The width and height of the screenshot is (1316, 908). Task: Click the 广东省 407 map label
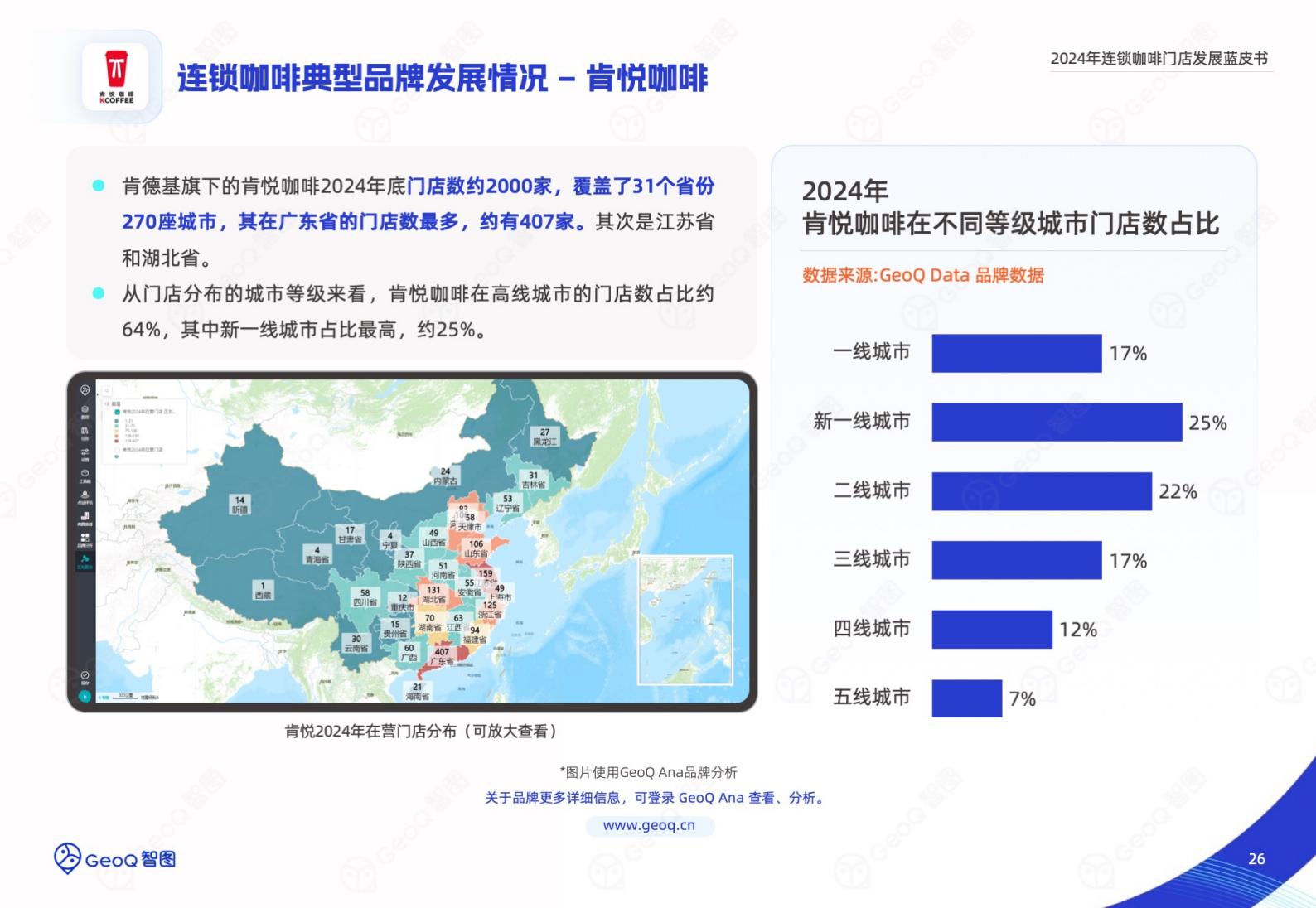coord(442,656)
